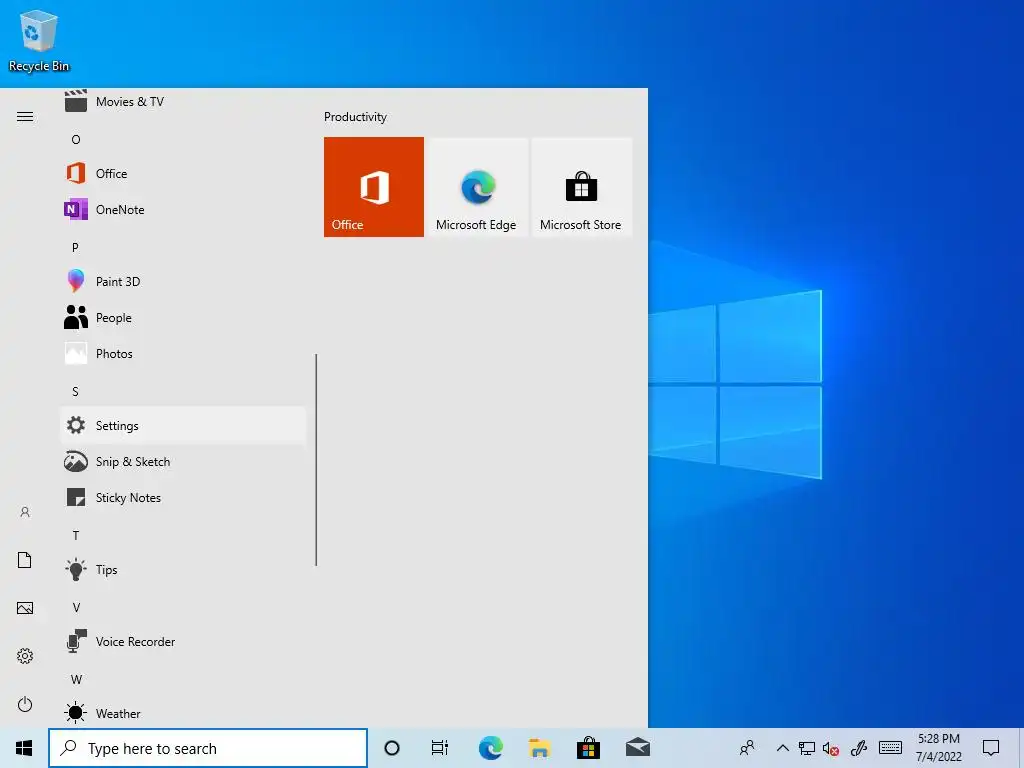This screenshot has height=768, width=1024.
Task: Open Settings from the app list
Action: point(183,426)
